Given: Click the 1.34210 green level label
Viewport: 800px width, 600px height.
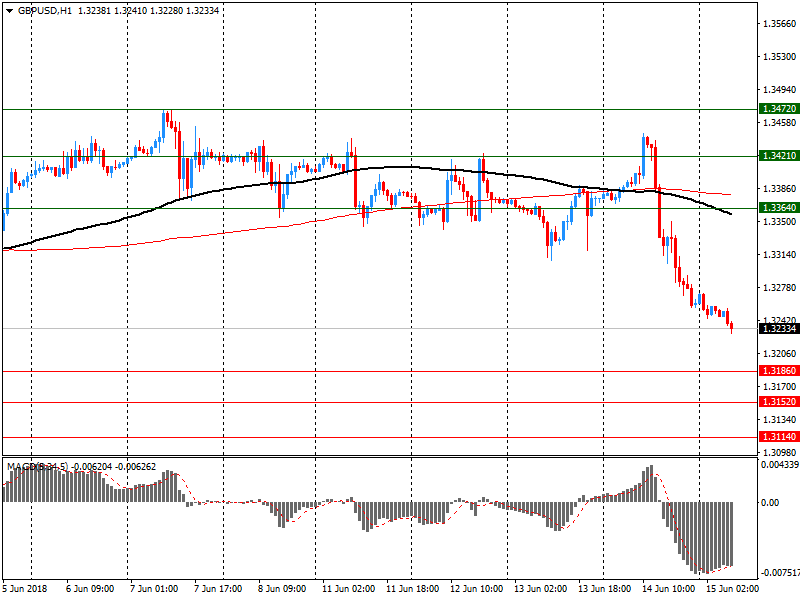Looking at the screenshot, I should (779, 156).
